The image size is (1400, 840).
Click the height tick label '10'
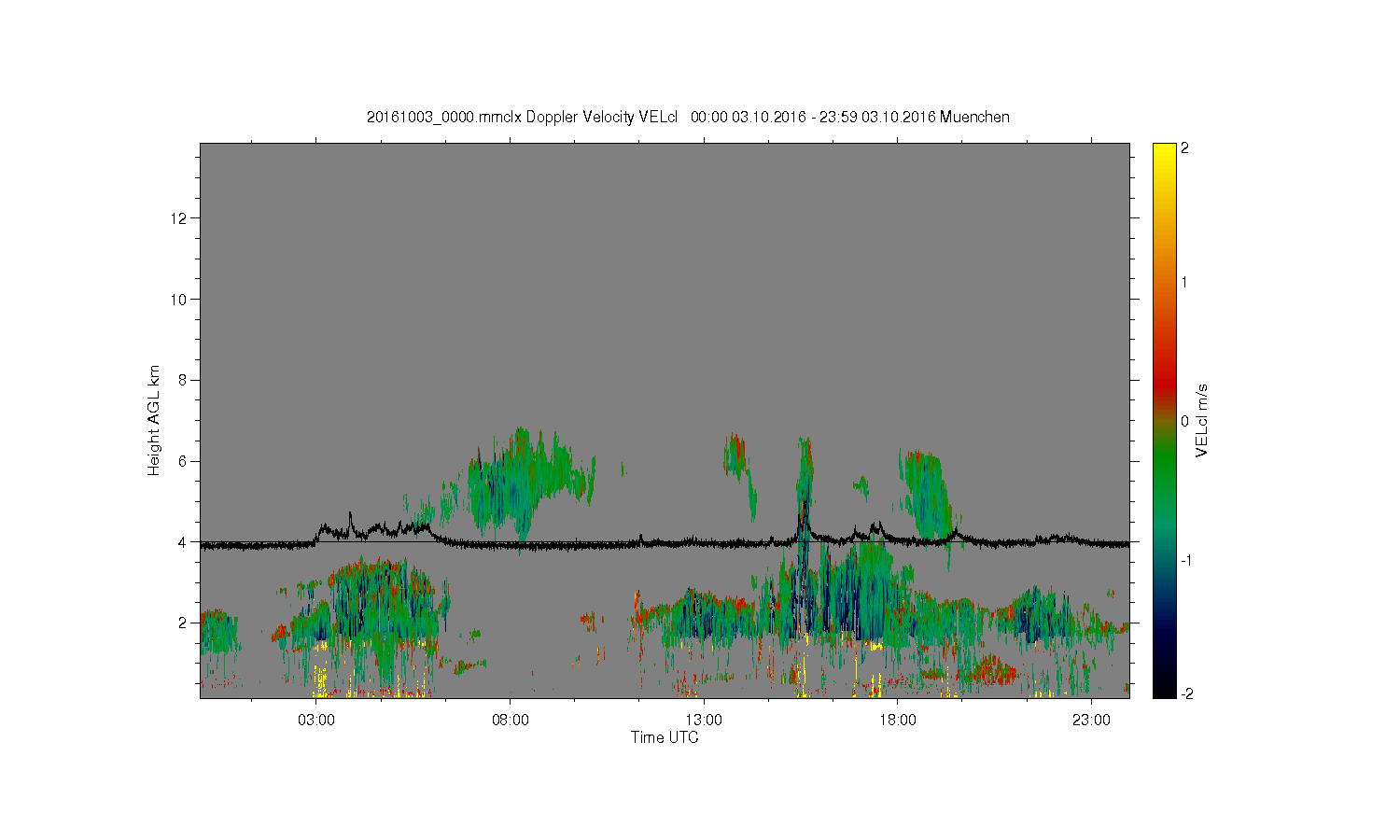point(180,300)
